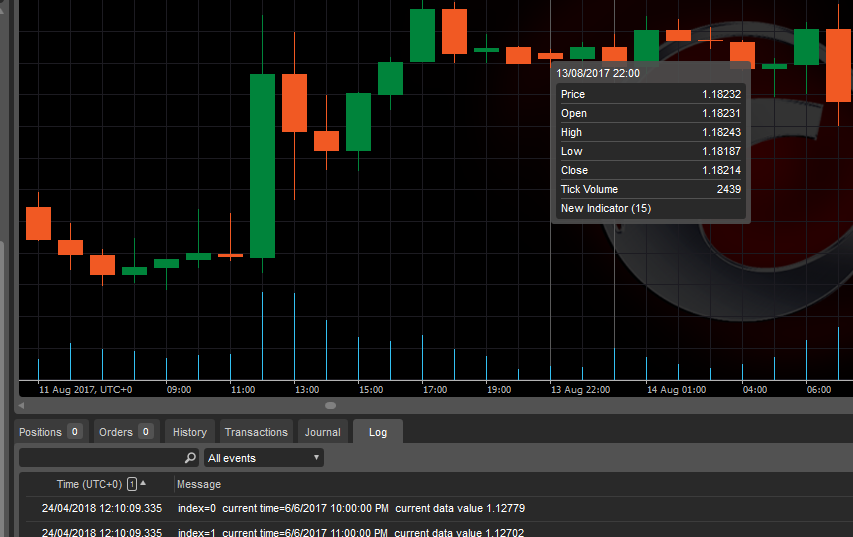Click the tall green candle at 12:00
853x537 pixels.
click(262, 166)
